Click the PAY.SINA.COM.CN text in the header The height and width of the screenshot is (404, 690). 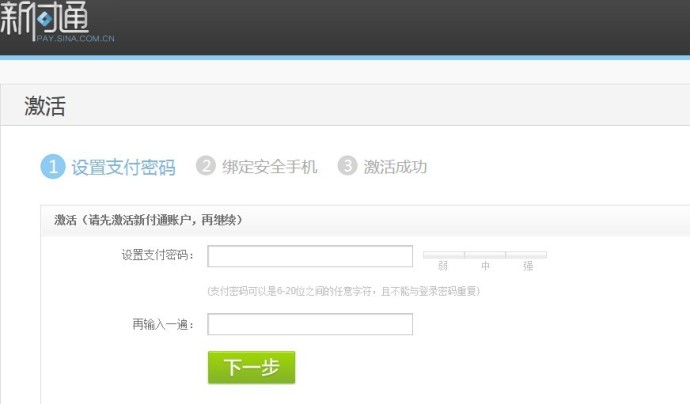pyautogui.click(x=75, y=38)
